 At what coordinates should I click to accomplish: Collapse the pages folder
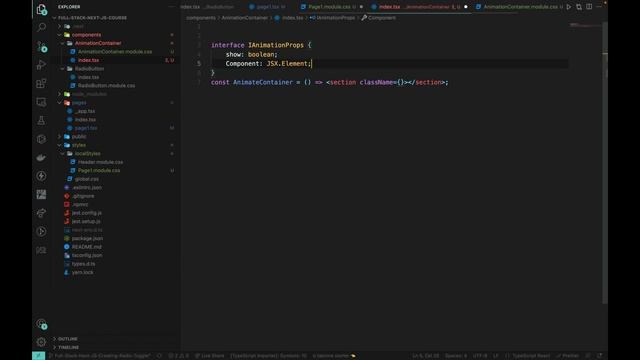[79, 102]
